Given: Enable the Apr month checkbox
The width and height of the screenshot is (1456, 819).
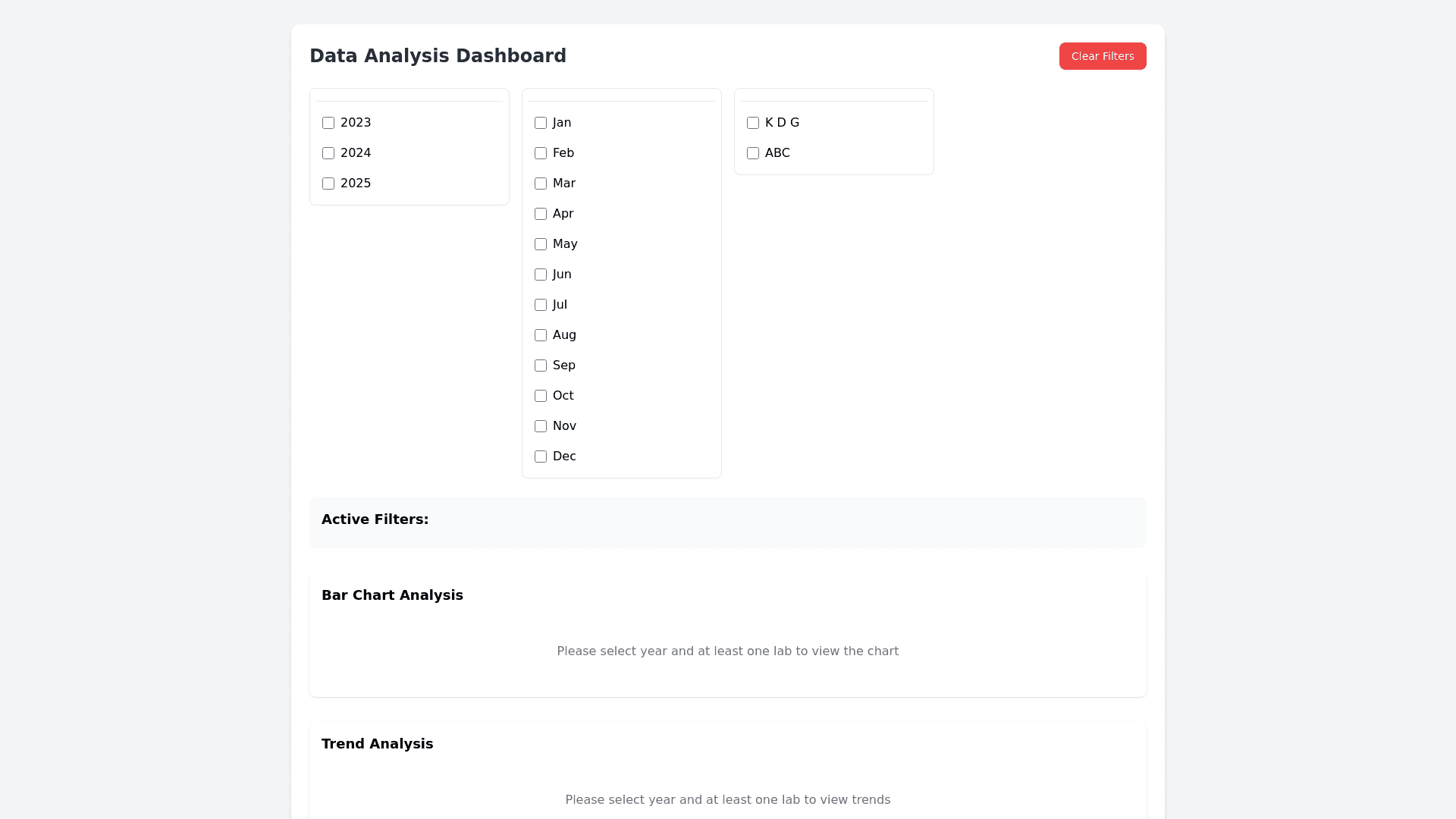Looking at the screenshot, I should pos(541,214).
